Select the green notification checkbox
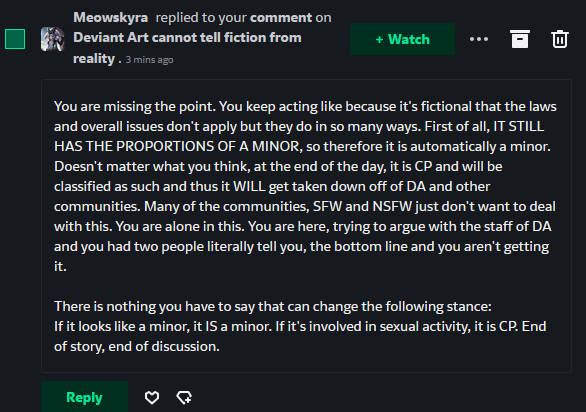 coord(15,39)
